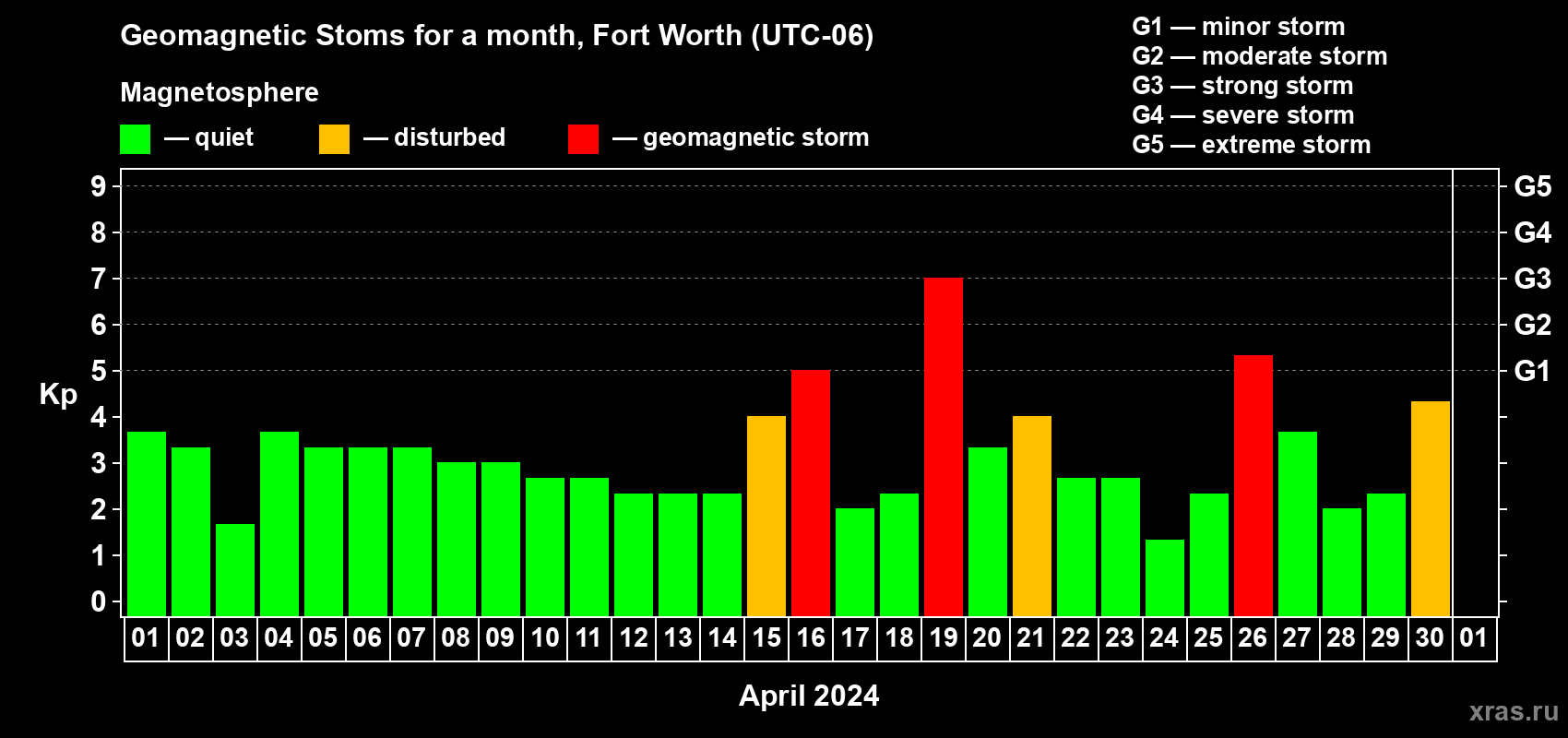
Task: Click the April 2024 month title
Action: click(x=809, y=696)
